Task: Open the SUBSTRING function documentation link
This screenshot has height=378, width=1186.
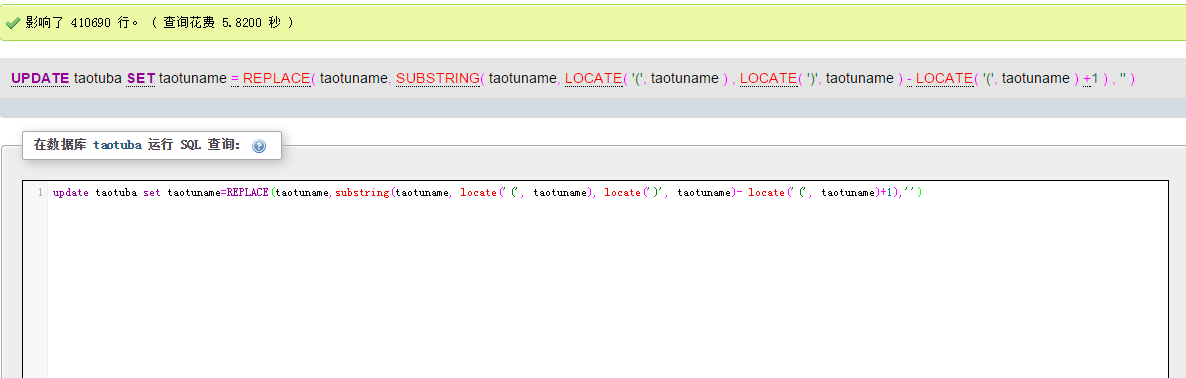Action: point(437,78)
